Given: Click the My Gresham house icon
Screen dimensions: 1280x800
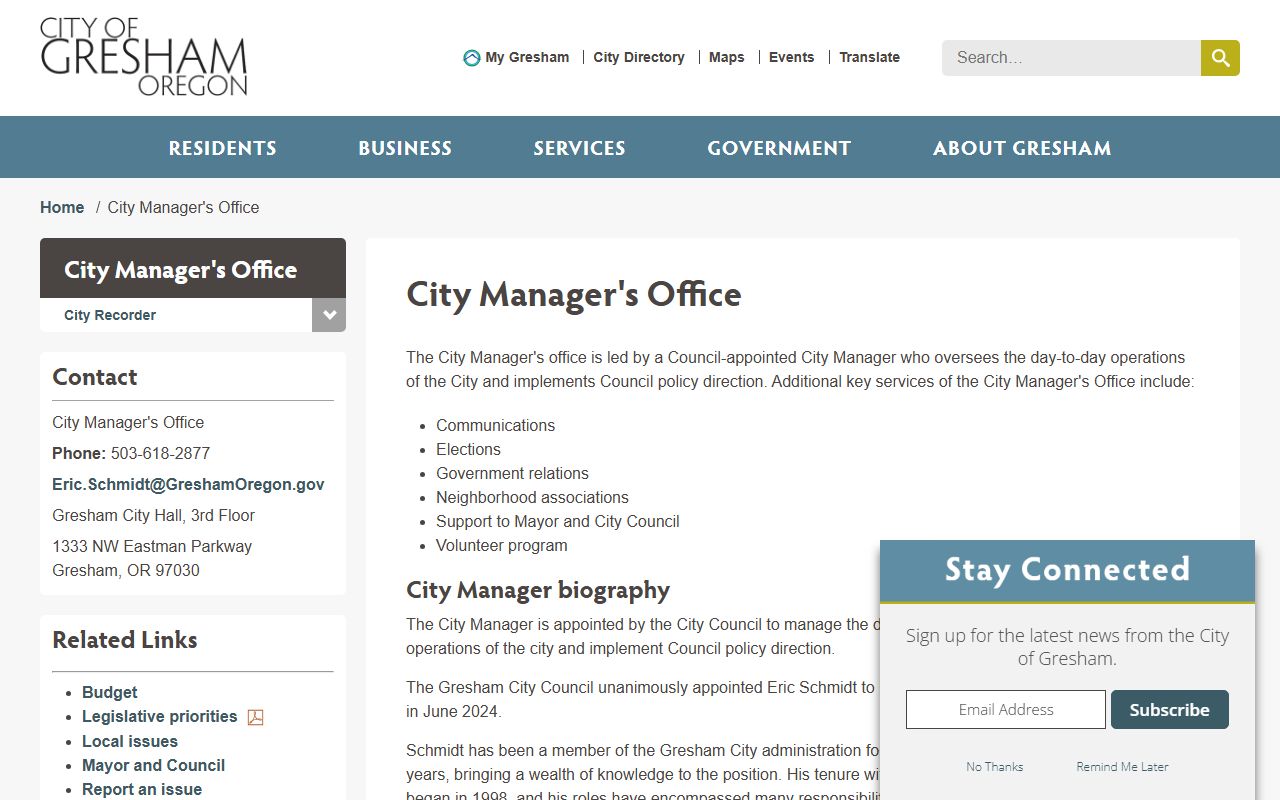Looking at the screenshot, I should [472, 58].
